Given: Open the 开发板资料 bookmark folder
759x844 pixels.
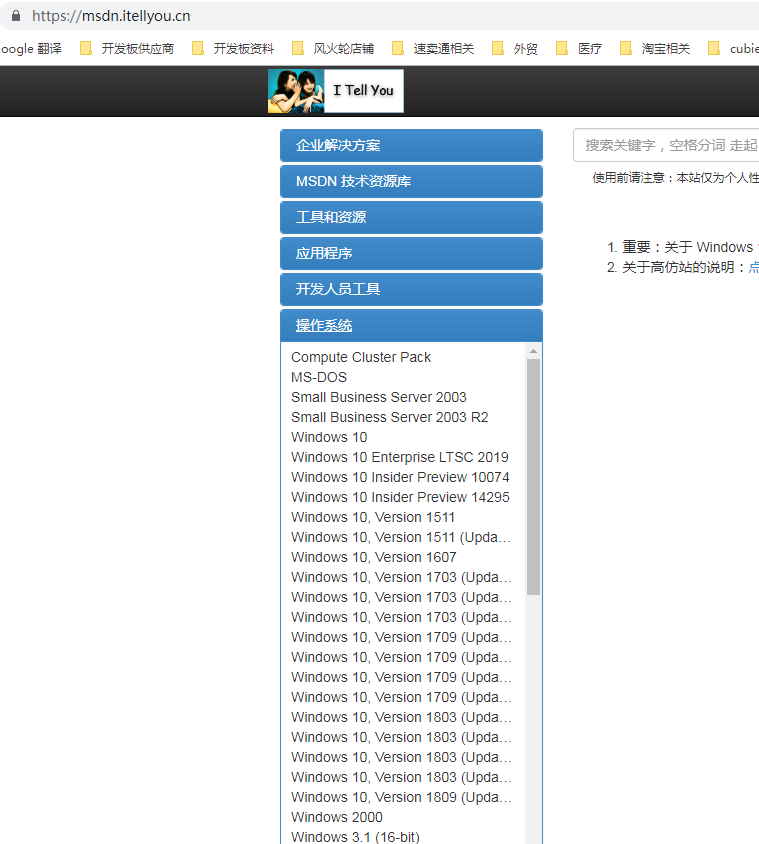Looking at the screenshot, I should [233, 48].
